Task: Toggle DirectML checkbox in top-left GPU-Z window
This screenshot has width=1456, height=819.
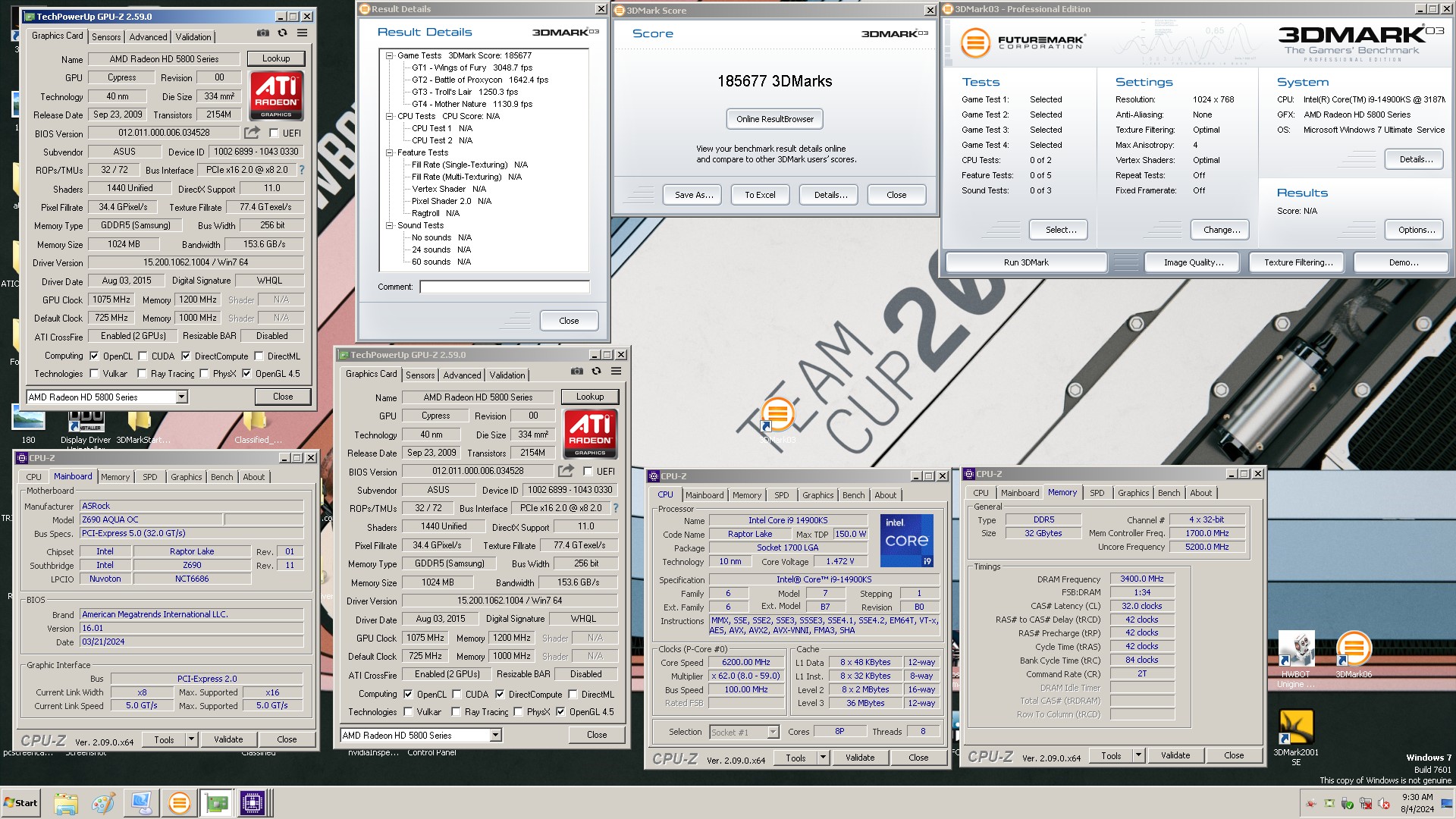Action: click(259, 356)
